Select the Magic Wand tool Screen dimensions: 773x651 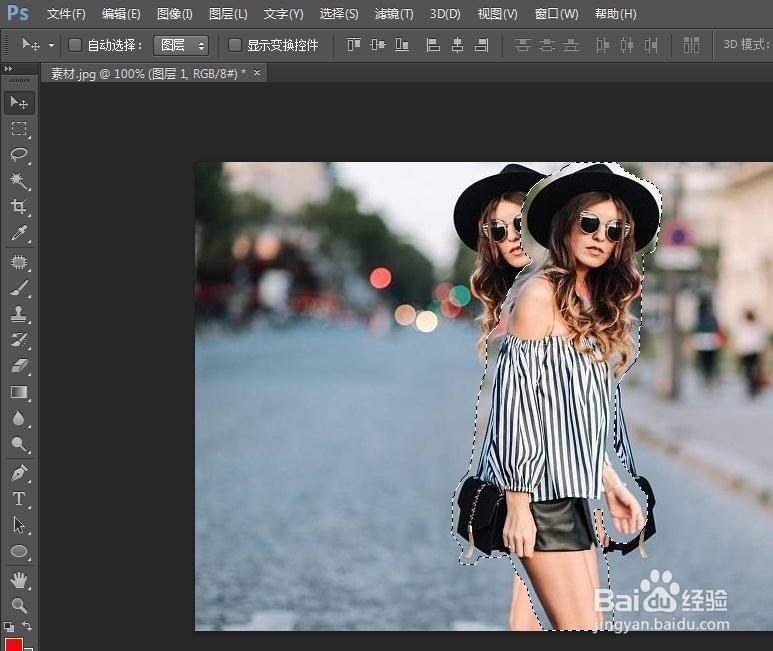point(19,180)
